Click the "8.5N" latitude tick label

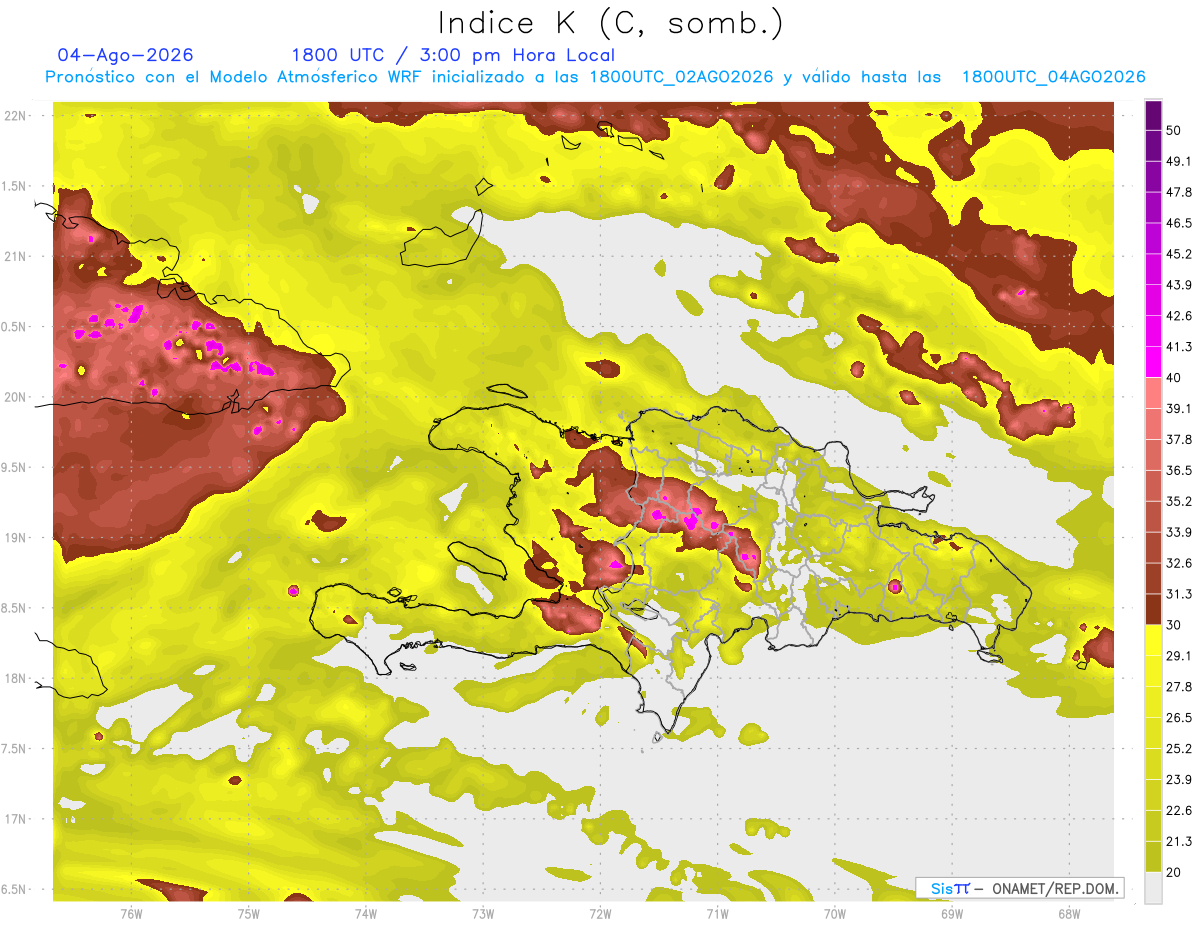coord(15,608)
